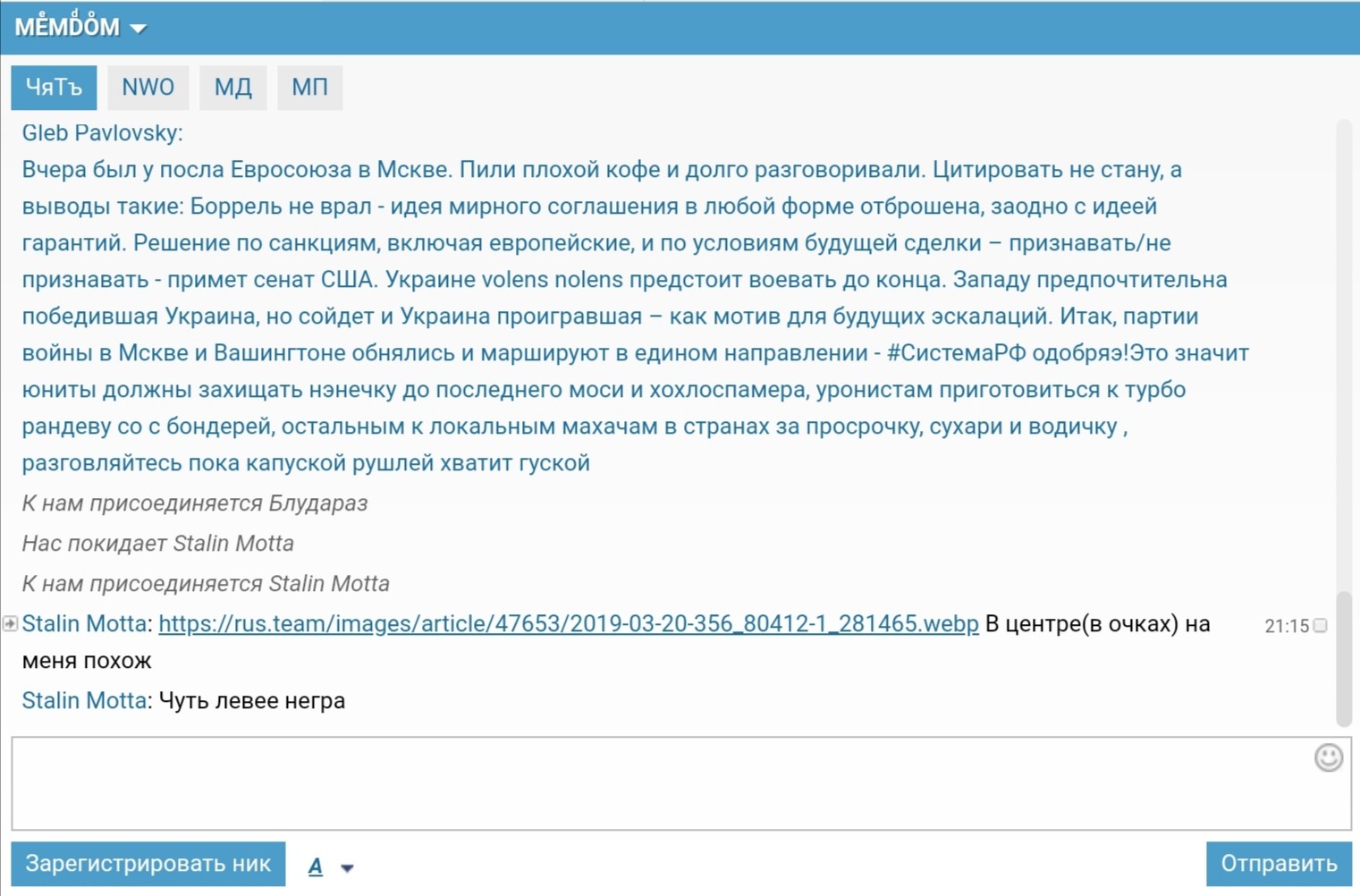Click Stalin Motta's nickname before the link

point(84,623)
